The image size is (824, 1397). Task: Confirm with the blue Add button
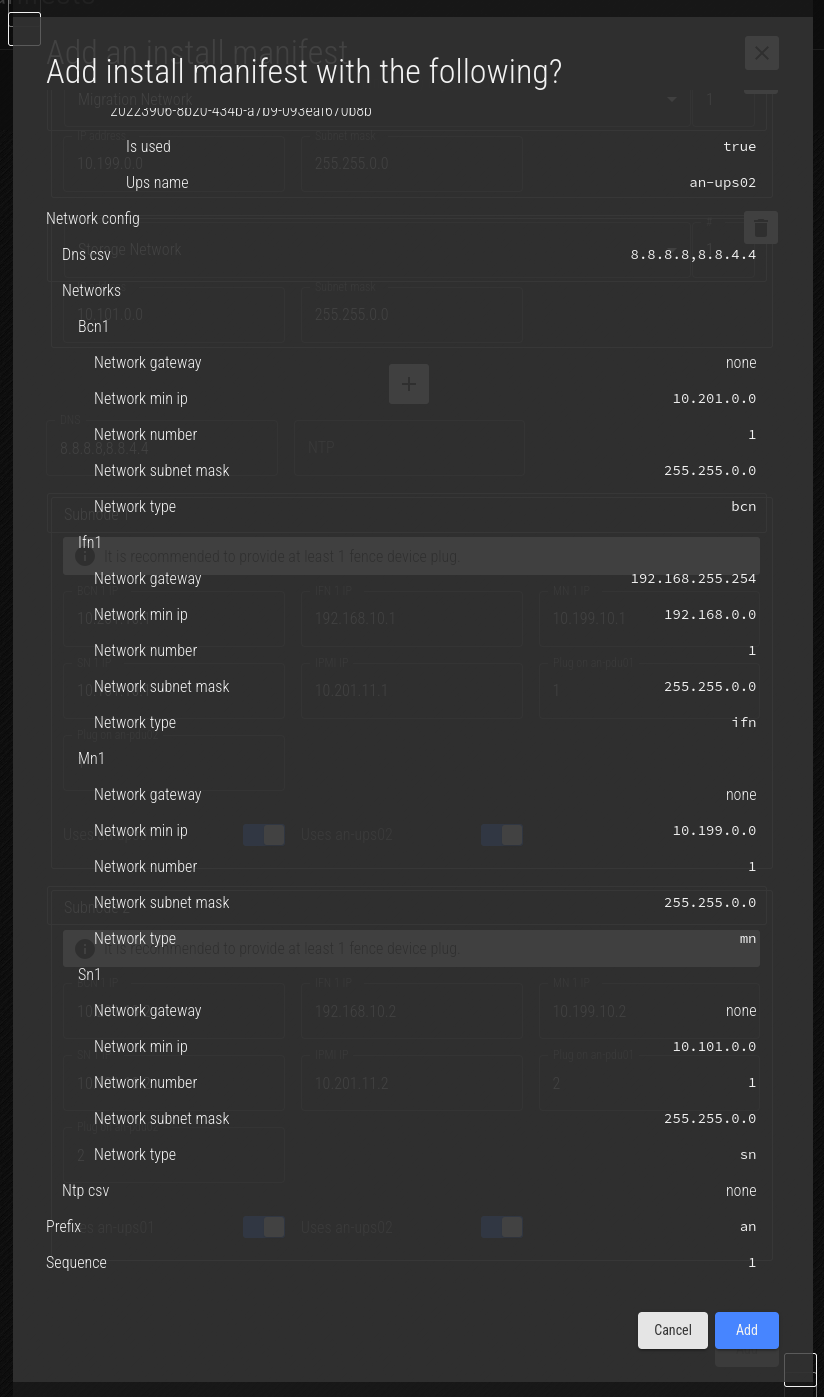[747, 1330]
